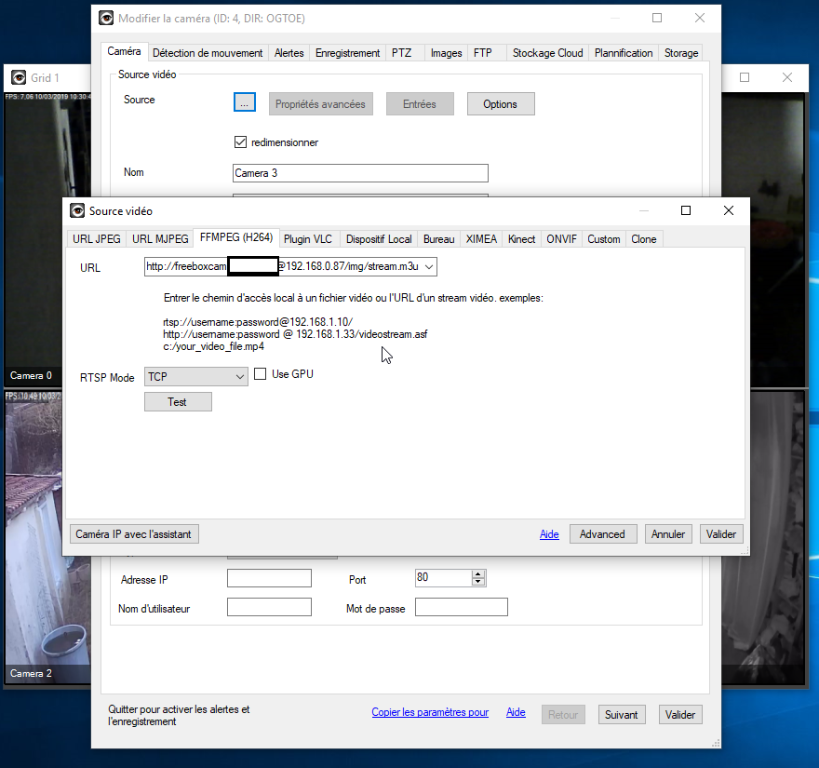Click the Source vidéo eye icon
The image size is (819, 768).
[x=77, y=211]
